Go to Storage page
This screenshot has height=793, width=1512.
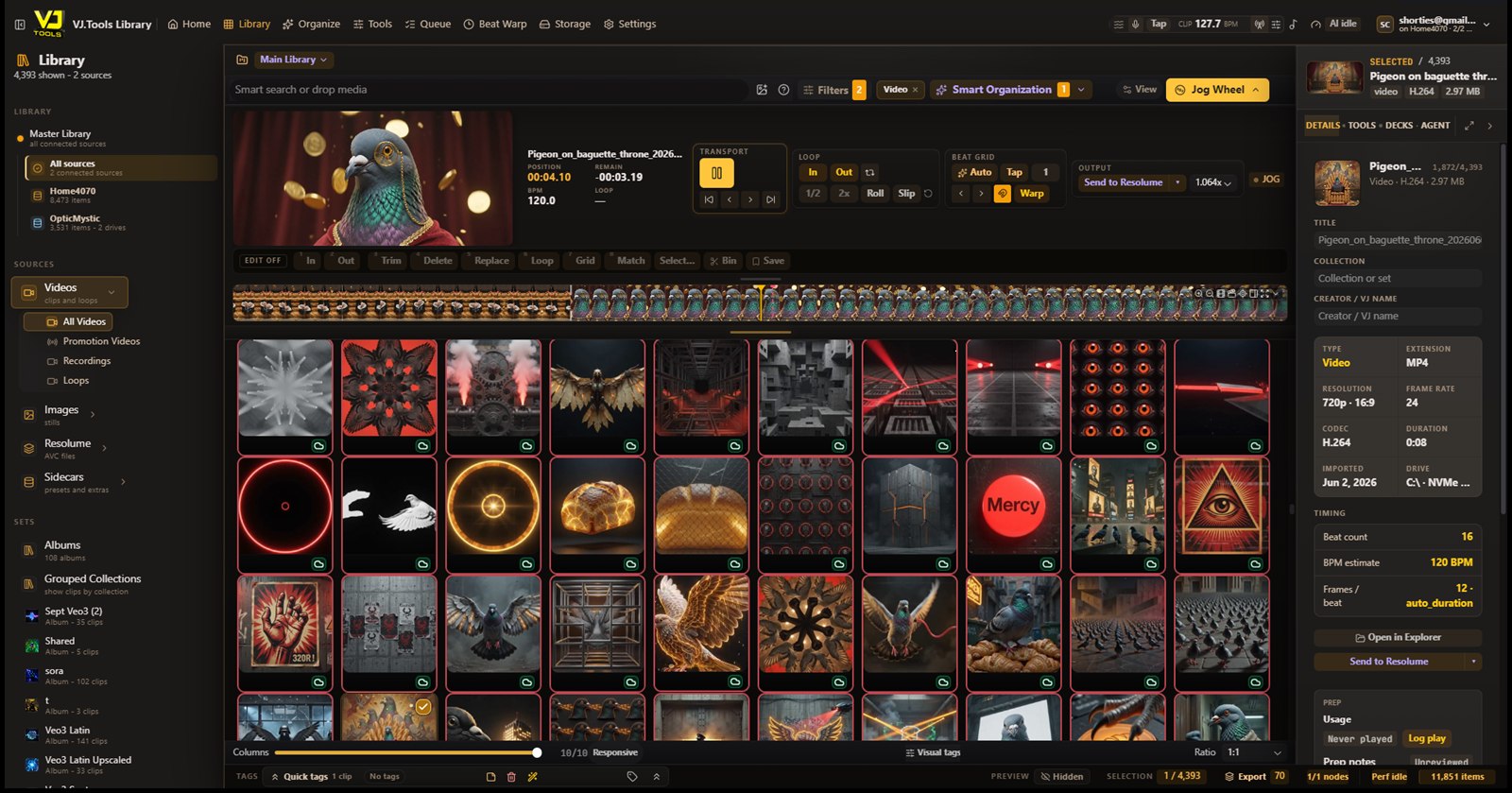564,24
